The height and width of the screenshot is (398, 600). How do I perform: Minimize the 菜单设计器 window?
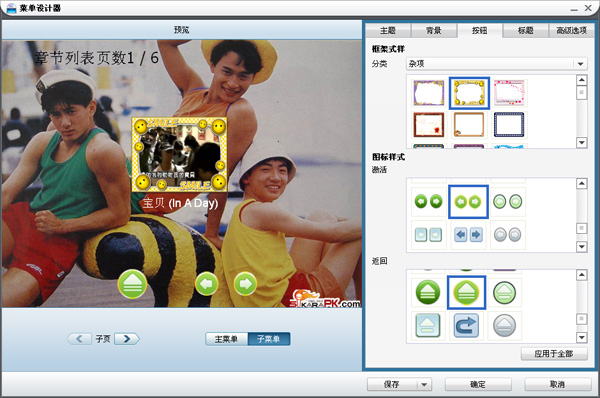point(574,9)
